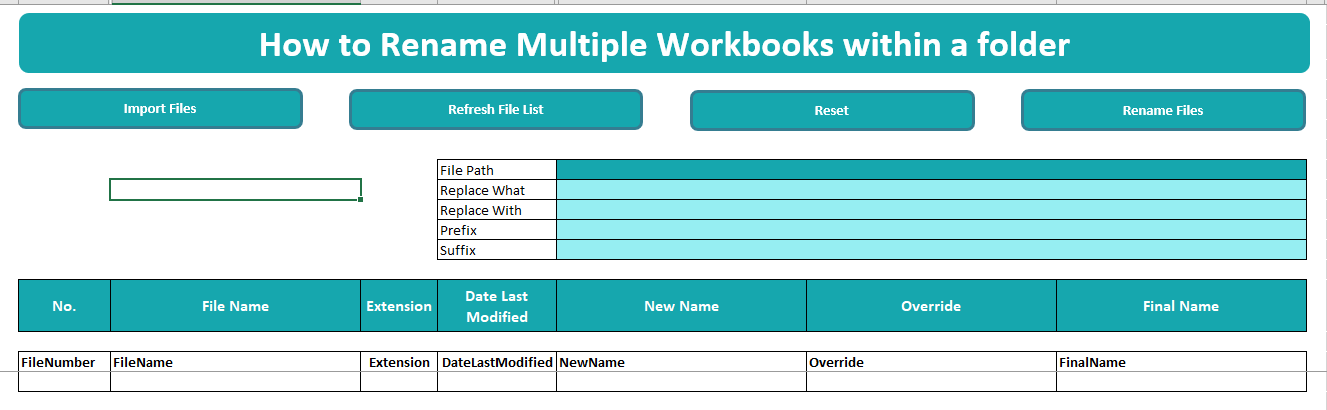Viewport: 1327px width, 410px height.
Task: Select the empty cell under FileName
Action: [235, 382]
